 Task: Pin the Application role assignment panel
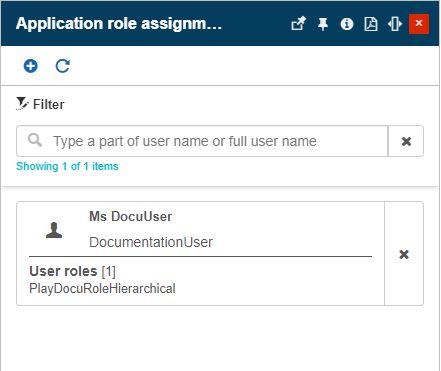pos(323,24)
